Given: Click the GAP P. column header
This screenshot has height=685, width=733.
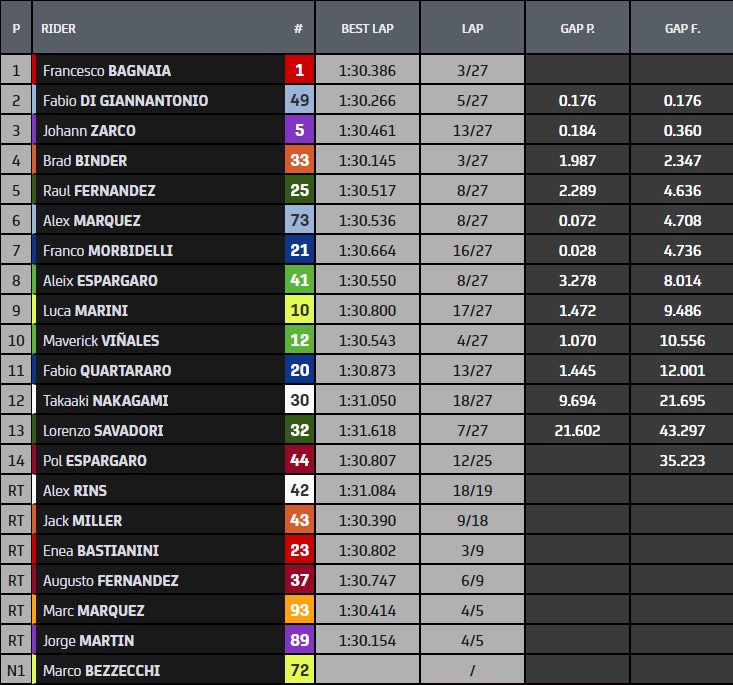Looking at the screenshot, I should click(x=577, y=29).
